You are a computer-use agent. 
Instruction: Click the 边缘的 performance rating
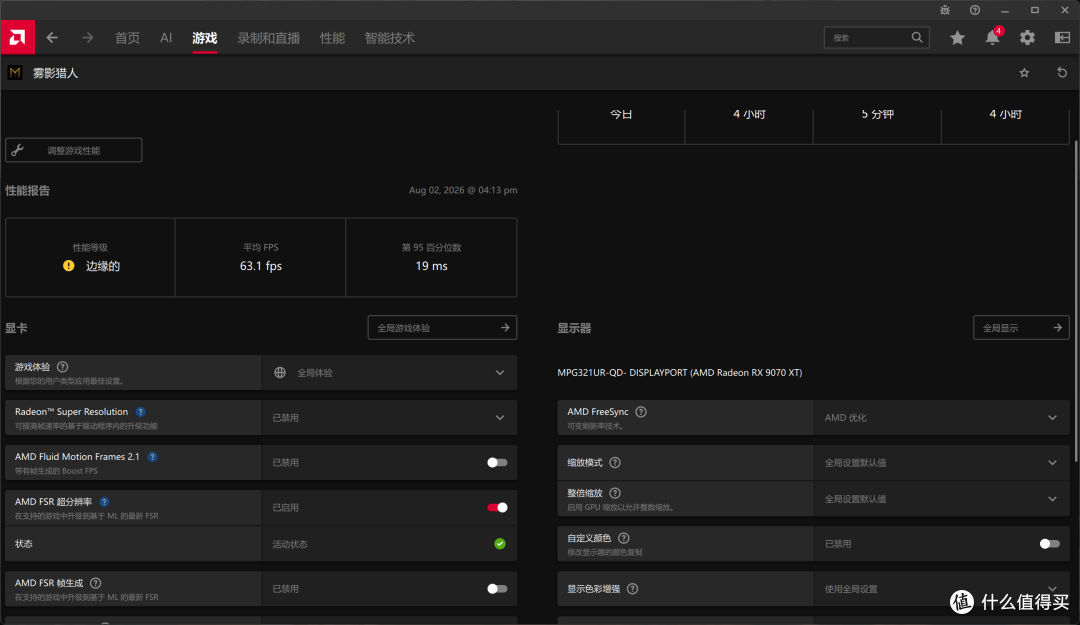coord(103,265)
